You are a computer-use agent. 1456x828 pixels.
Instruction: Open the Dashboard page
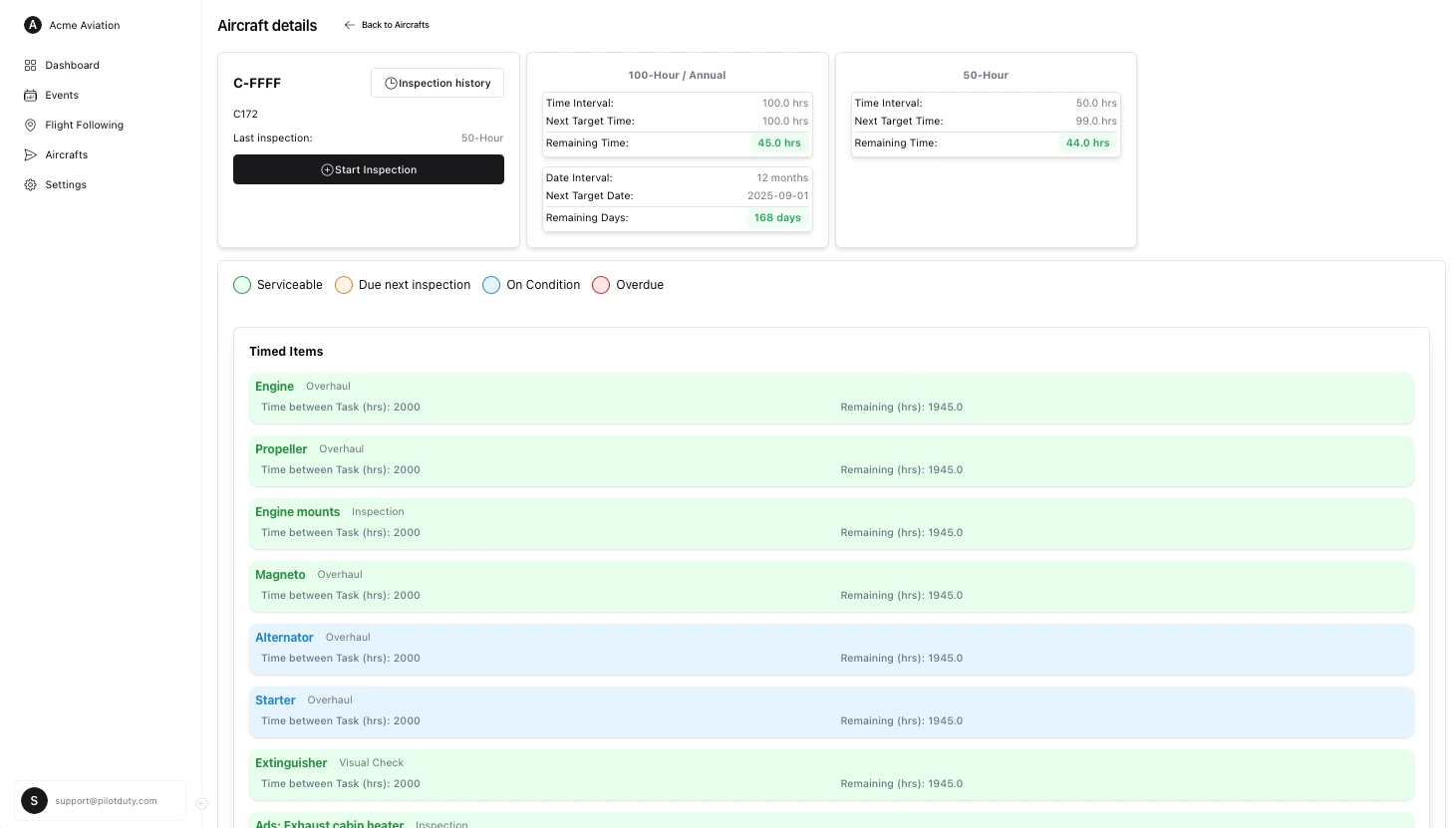pyautogui.click(x=72, y=65)
